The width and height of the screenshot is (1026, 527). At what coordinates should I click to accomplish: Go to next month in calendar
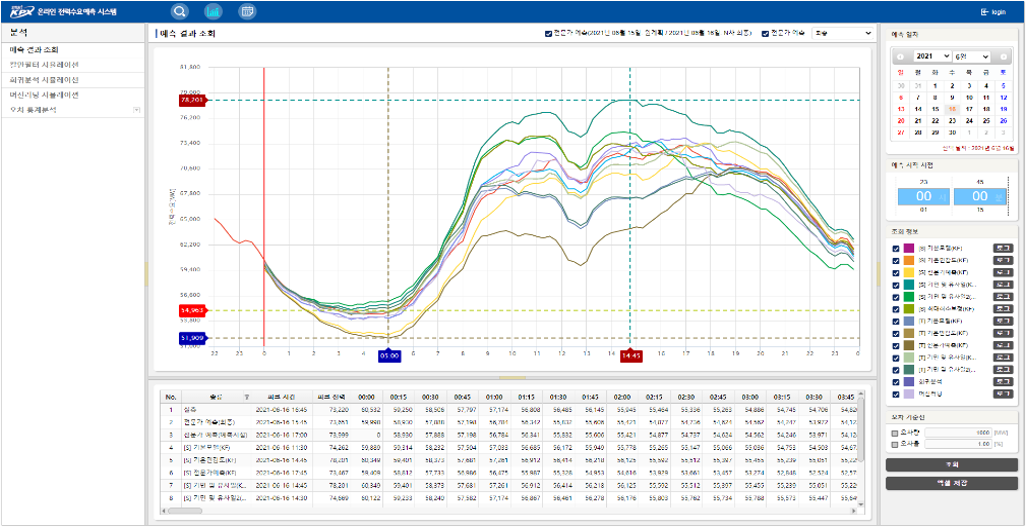click(x=1004, y=57)
